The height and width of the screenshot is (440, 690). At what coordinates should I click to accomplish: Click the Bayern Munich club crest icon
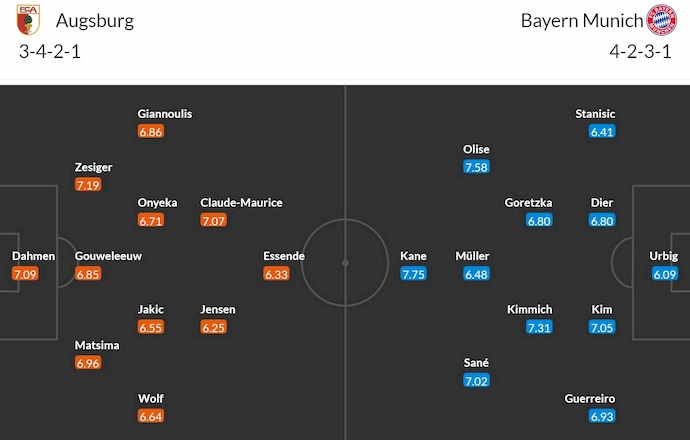661,22
